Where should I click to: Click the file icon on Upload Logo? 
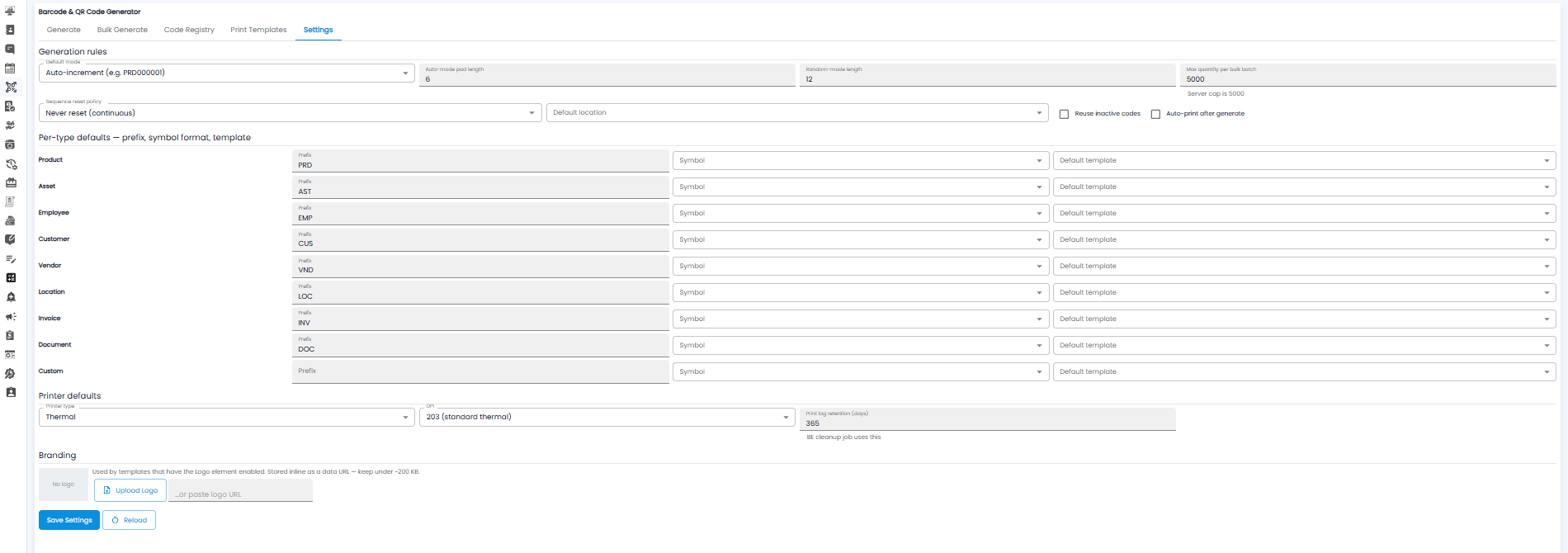point(107,490)
